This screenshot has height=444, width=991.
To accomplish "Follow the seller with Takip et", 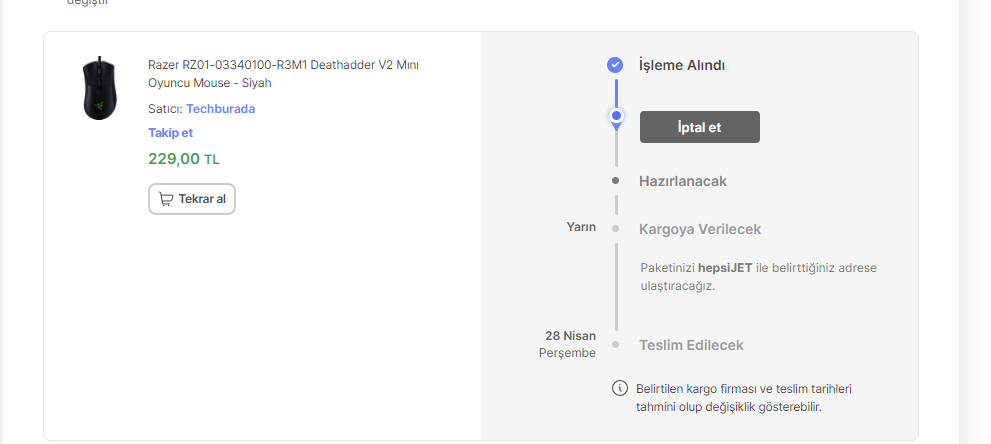I will [170, 132].
